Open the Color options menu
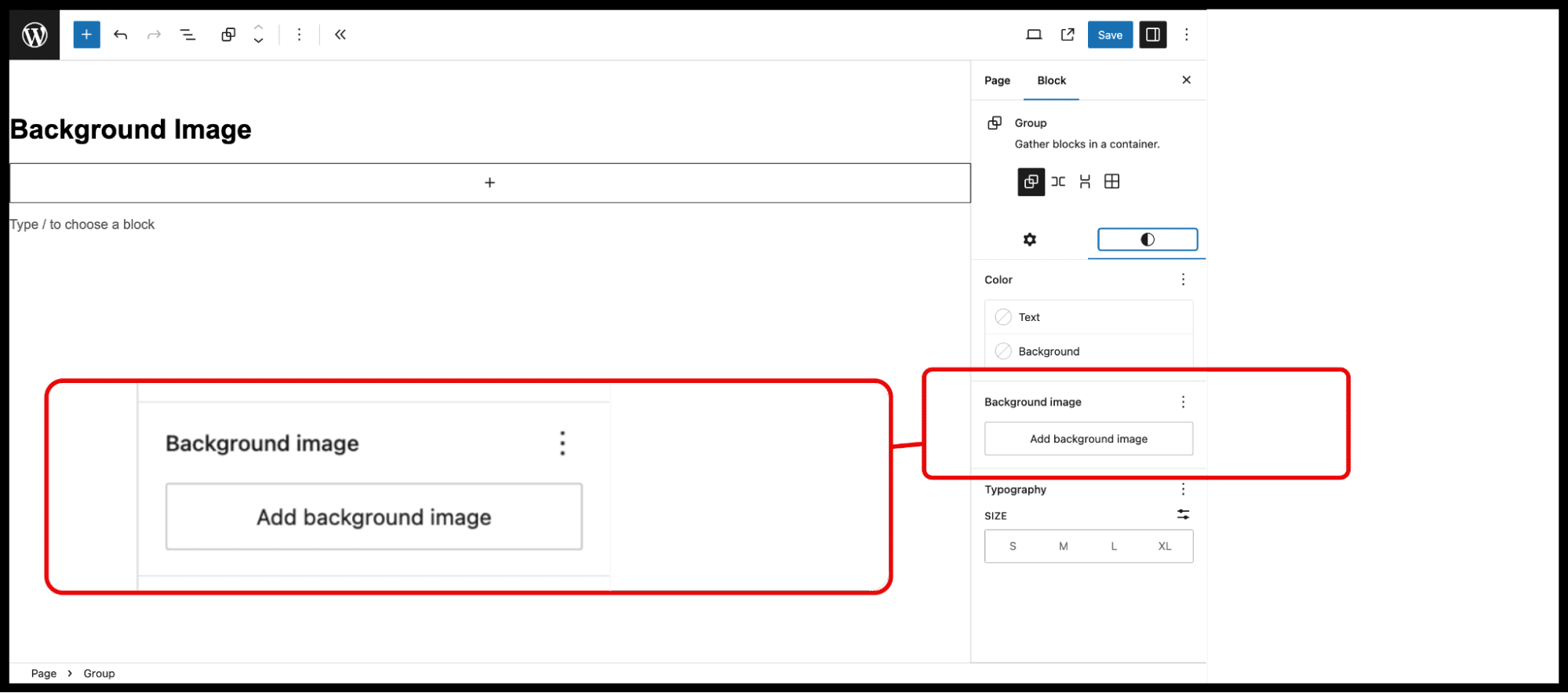The height and width of the screenshot is (693, 1568). tap(1183, 279)
